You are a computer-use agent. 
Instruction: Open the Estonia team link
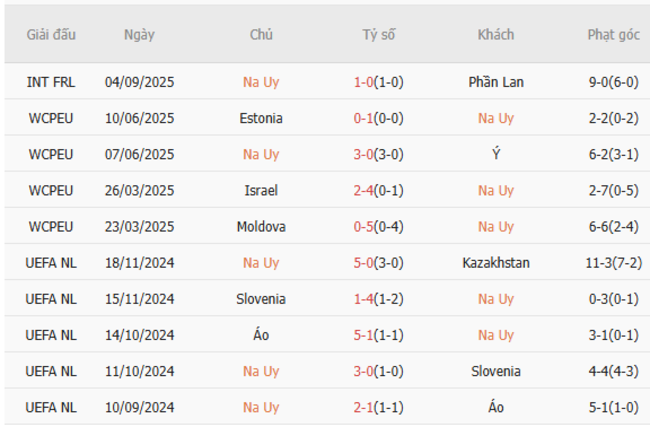coord(261,118)
